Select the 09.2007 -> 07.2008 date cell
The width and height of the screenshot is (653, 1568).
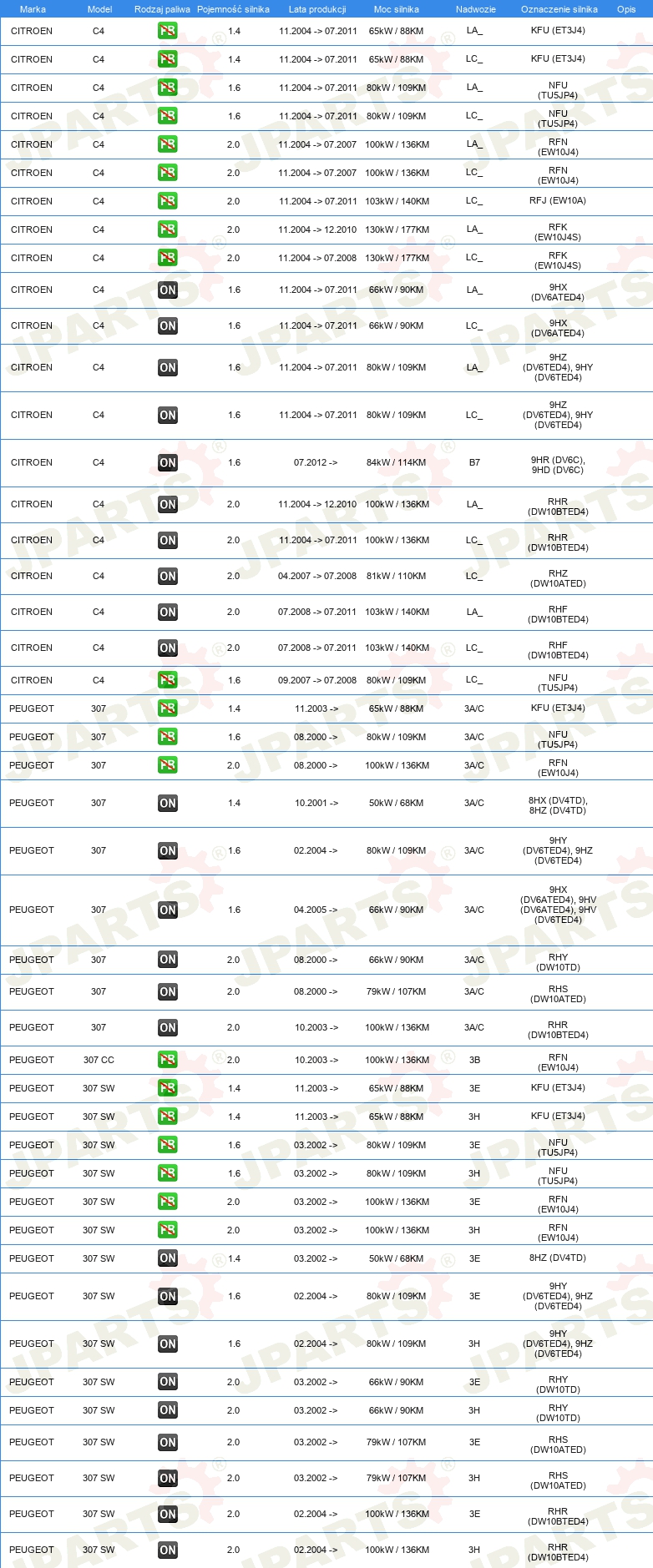pyautogui.click(x=317, y=680)
